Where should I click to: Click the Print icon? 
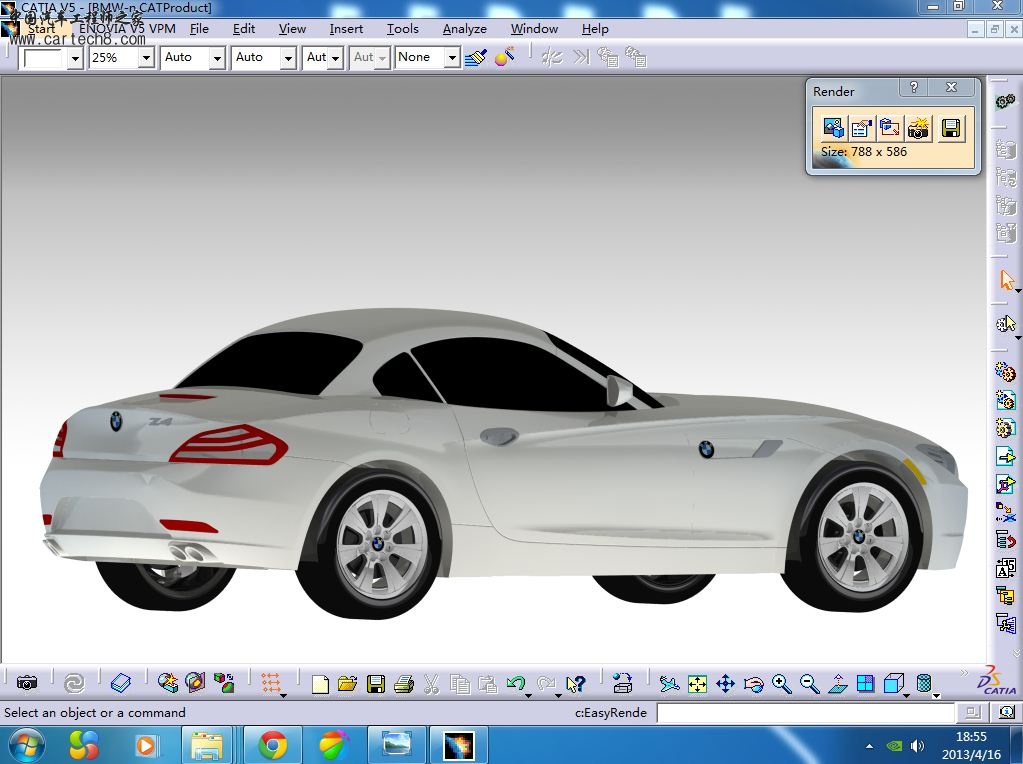coord(404,684)
